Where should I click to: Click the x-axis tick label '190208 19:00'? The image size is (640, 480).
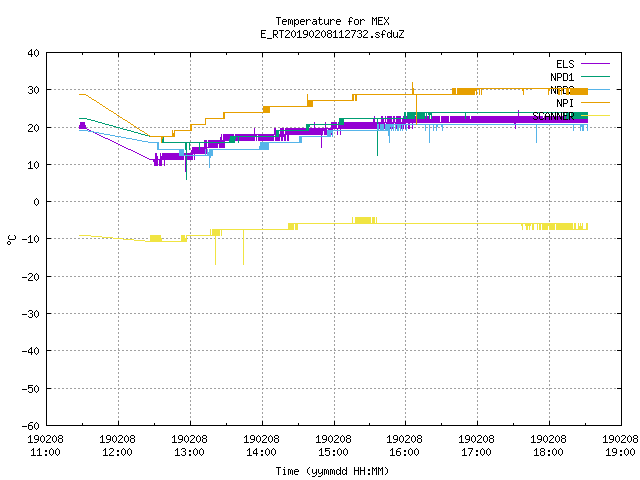point(620,446)
